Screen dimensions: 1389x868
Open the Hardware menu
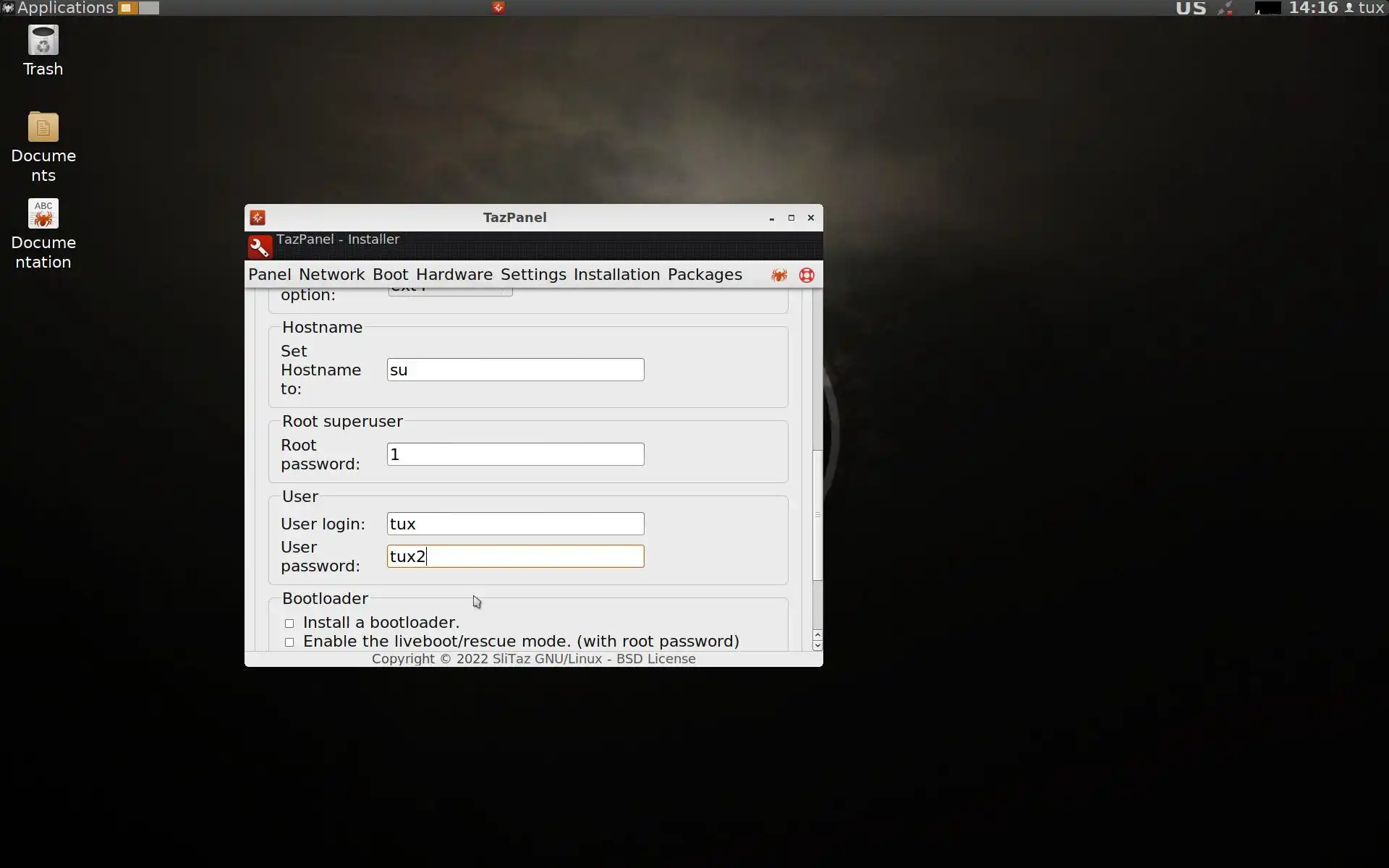pyautogui.click(x=454, y=275)
